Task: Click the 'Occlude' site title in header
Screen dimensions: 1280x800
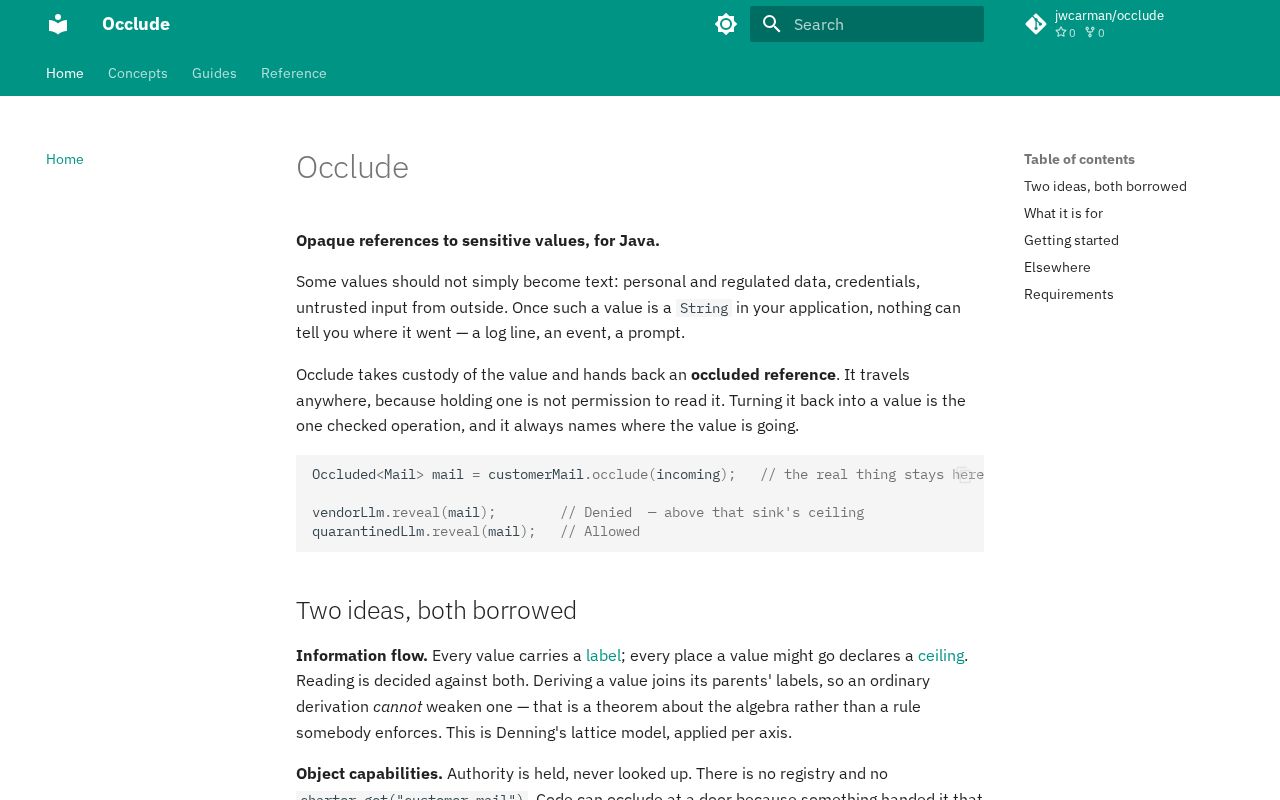Action: point(136,24)
